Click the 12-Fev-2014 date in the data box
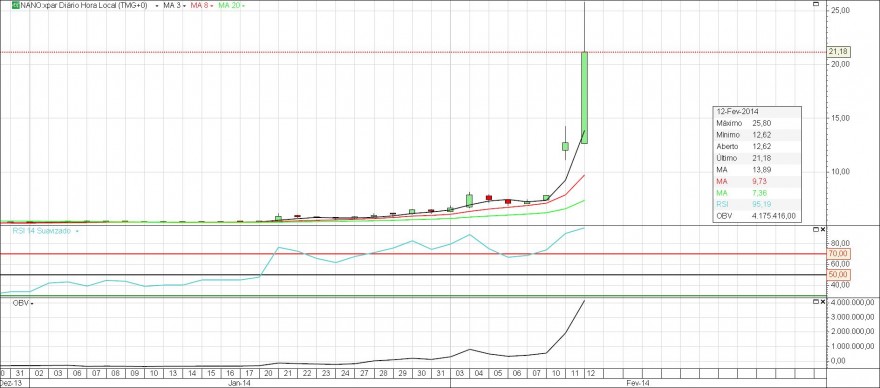The image size is (880, 388). tap(737, 112)
